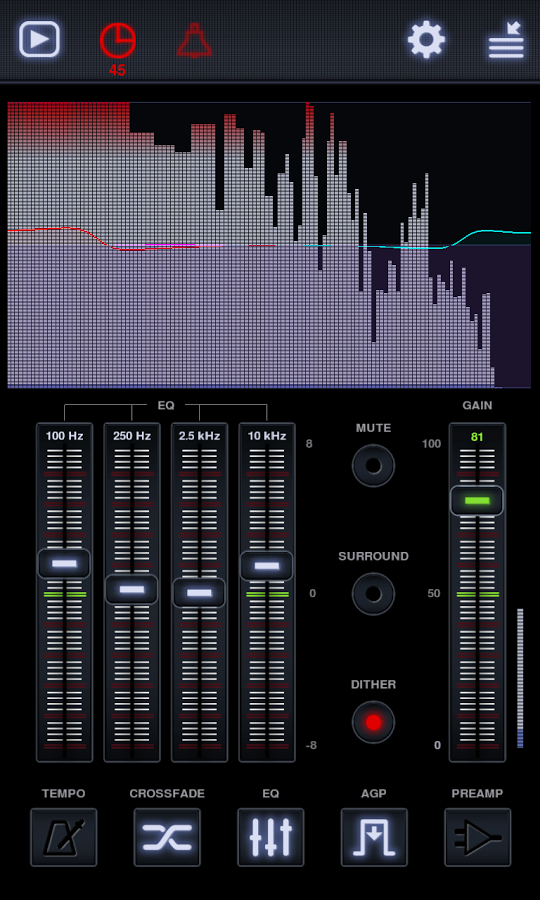The height and width of the screenshot is (900, 540).
Task: Disable the DITHER switch
Action: point(374,722)
